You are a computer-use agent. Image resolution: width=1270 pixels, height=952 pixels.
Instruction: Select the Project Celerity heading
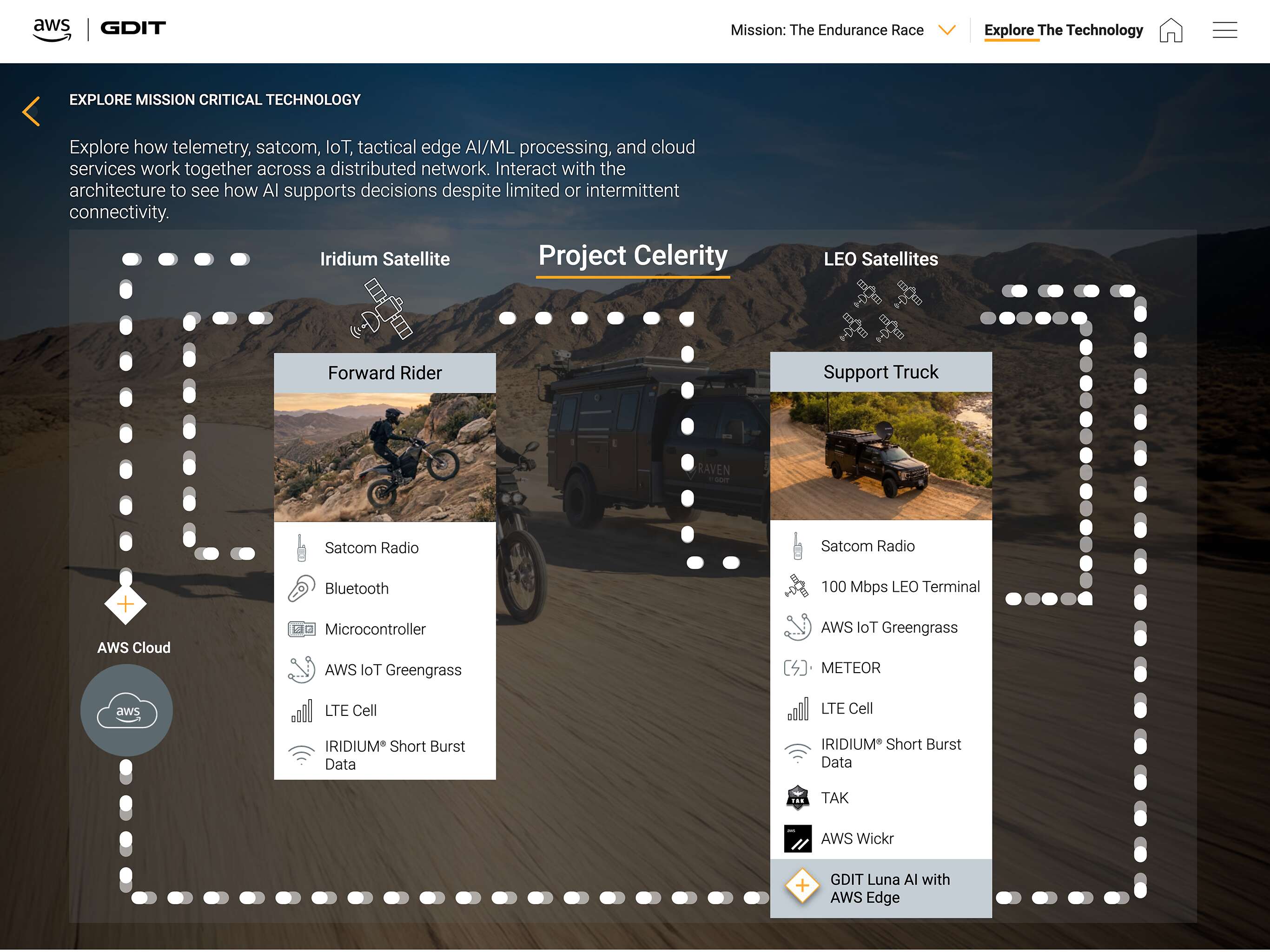point(633,256)
